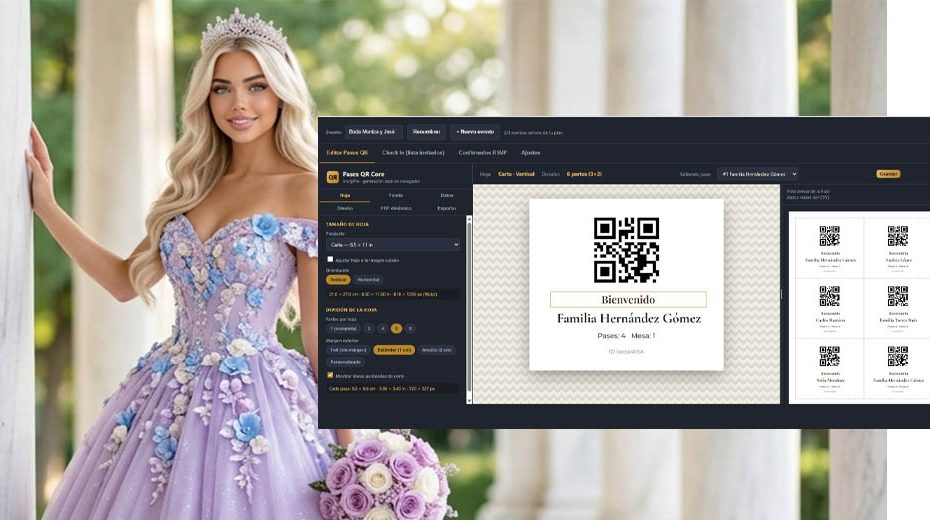This screenshot has width=930, height=520.
Task: Select the Hoja sub-tab
Action: 345,195
